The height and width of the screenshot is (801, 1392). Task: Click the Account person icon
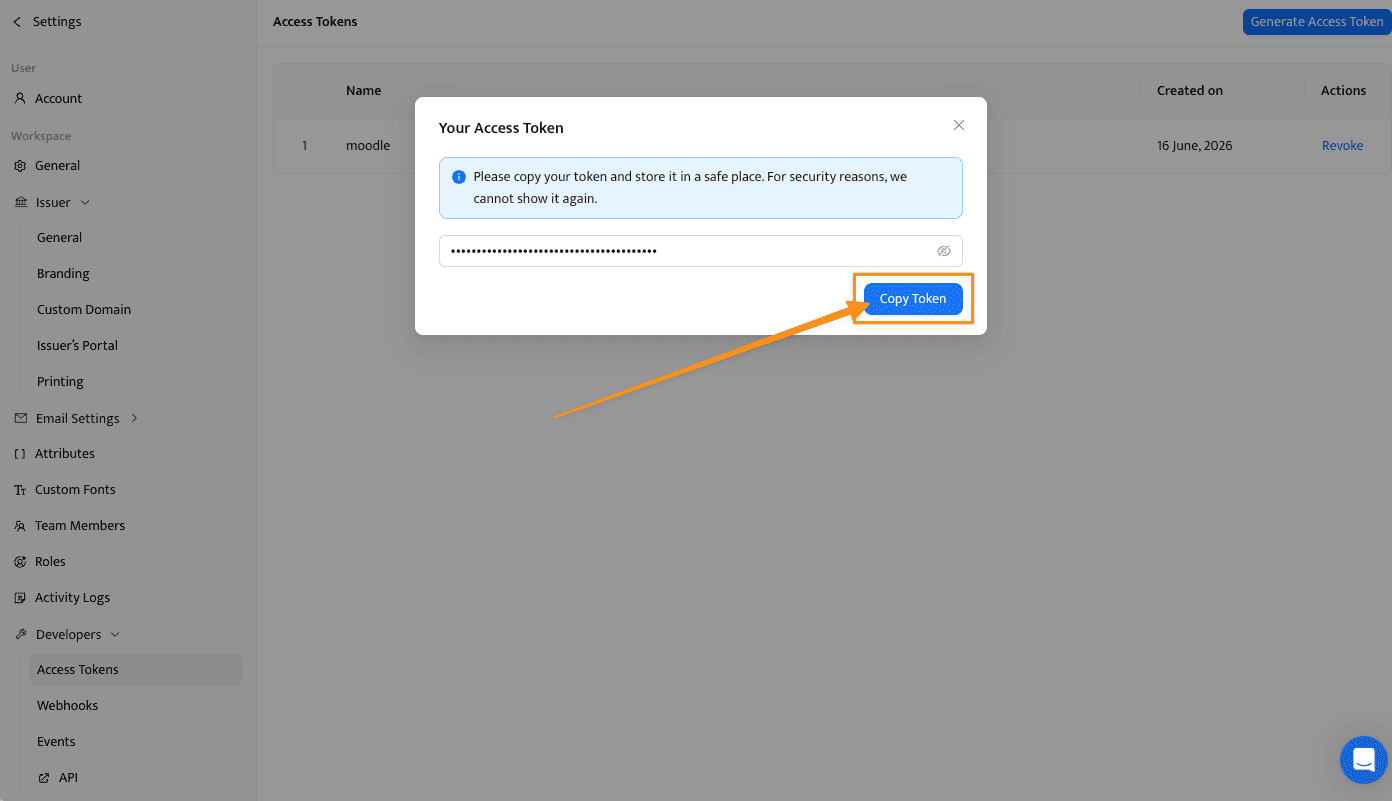[20, 98]
